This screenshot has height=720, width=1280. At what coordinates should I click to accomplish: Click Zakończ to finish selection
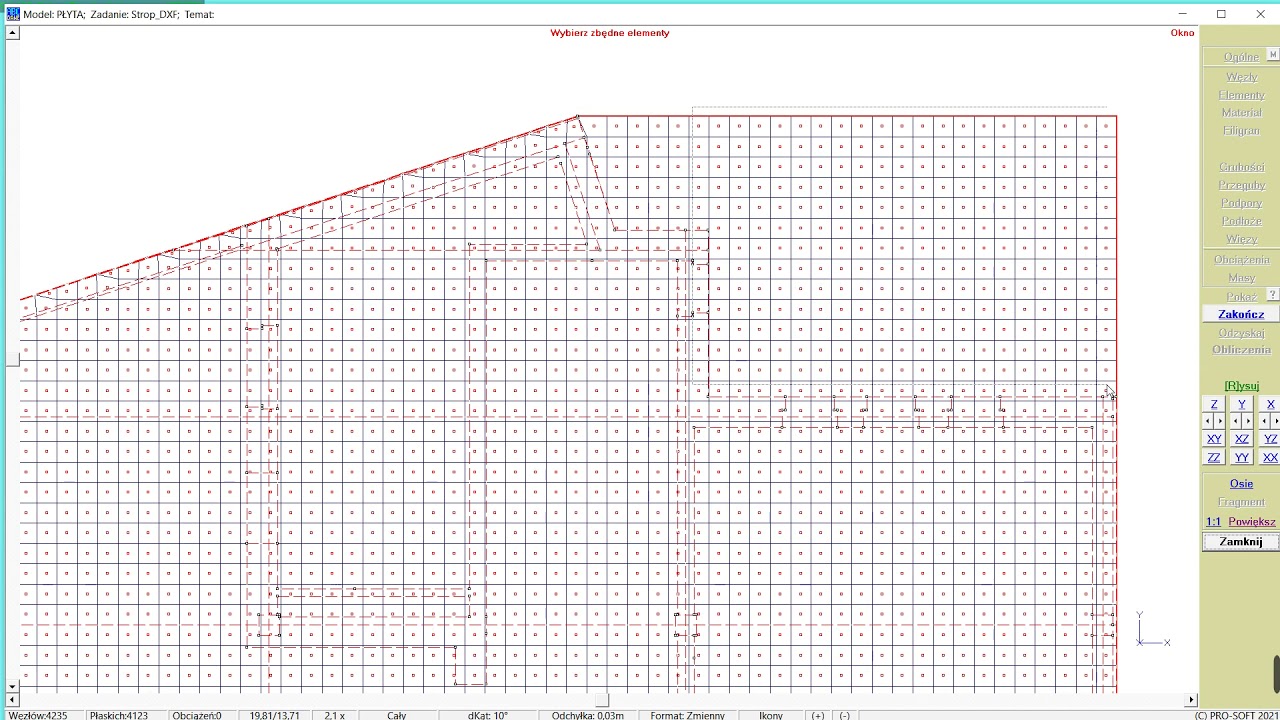click(x=1241, y=314)
